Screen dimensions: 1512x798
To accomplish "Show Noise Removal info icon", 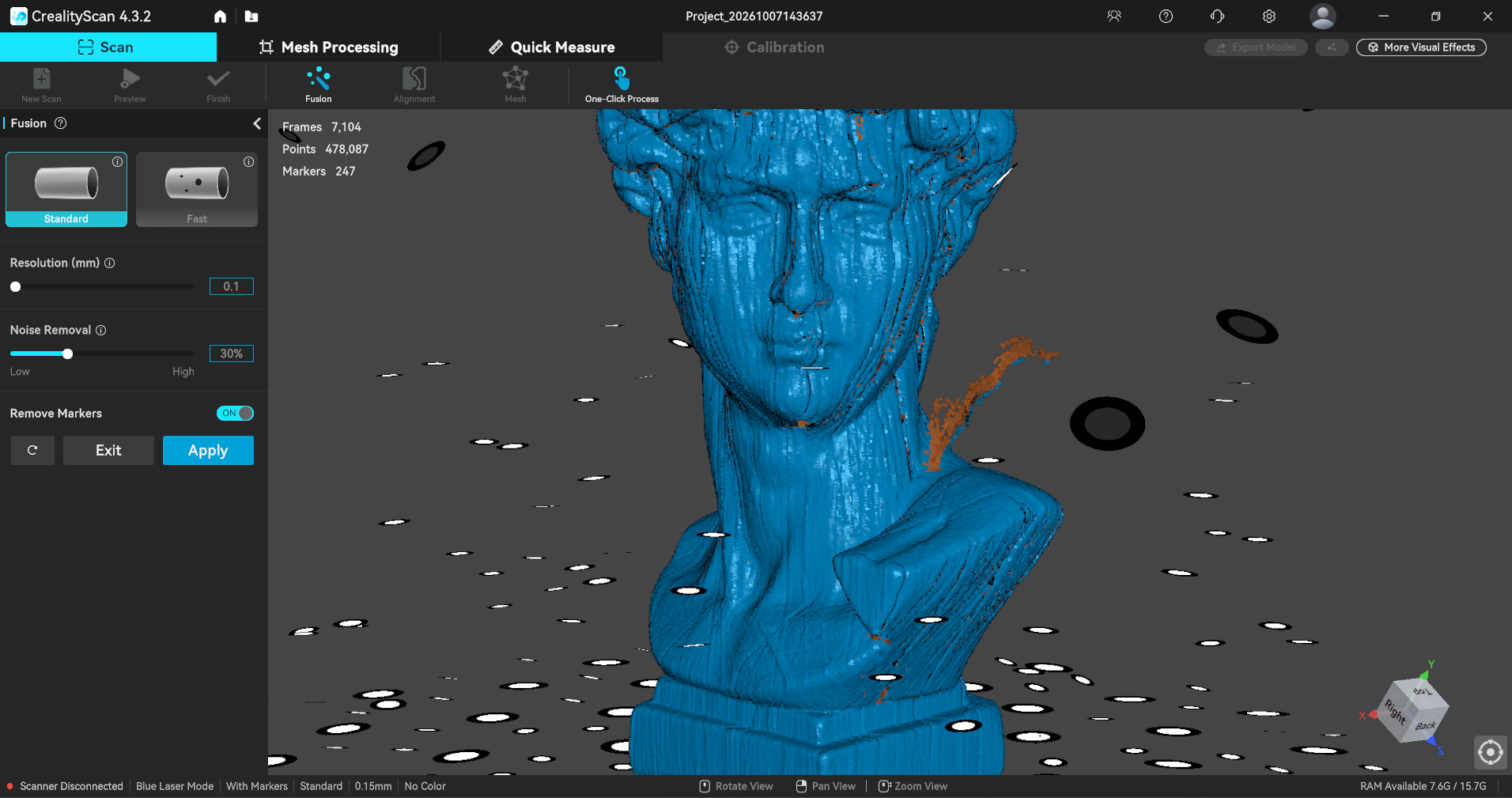I will pyautogui.click(x=101, y=330).
